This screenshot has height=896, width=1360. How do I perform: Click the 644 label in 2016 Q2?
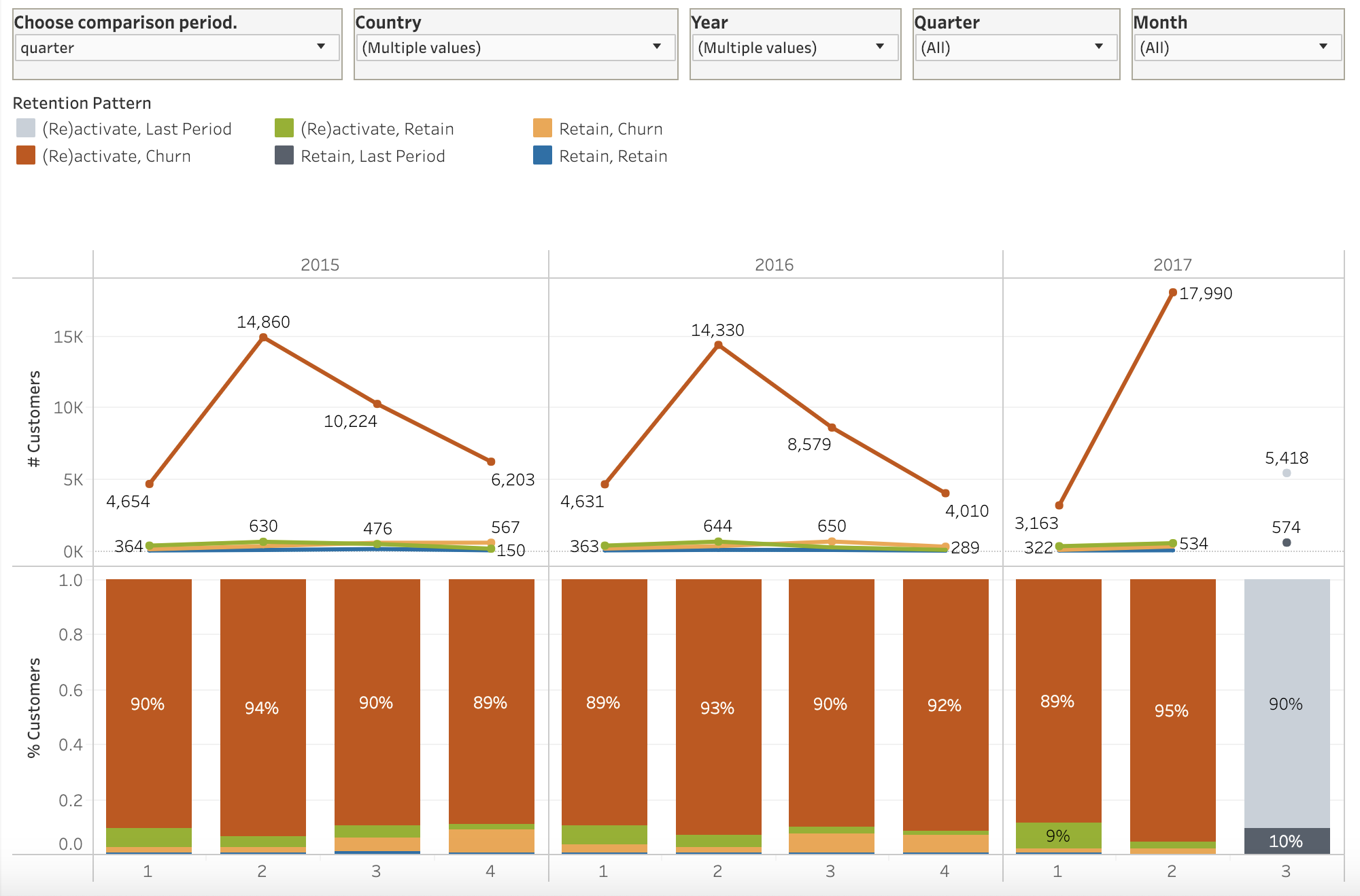click(717, 525)
